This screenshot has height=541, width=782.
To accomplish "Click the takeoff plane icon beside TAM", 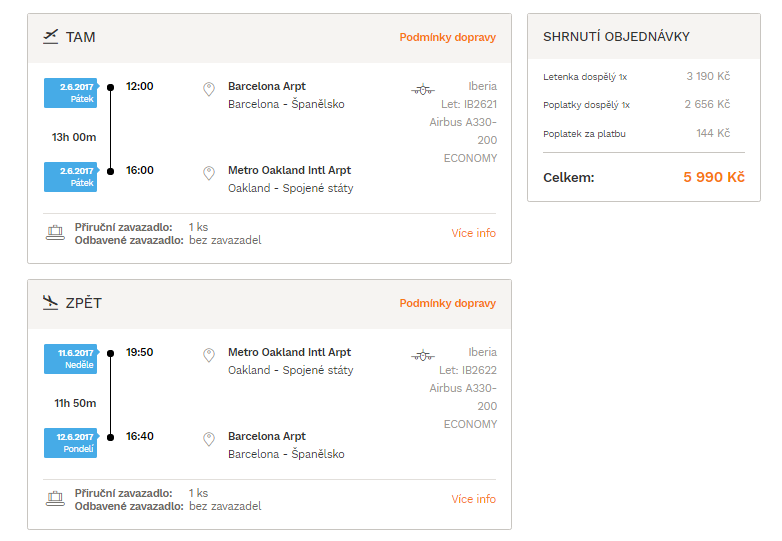I will tap(50, 37).
